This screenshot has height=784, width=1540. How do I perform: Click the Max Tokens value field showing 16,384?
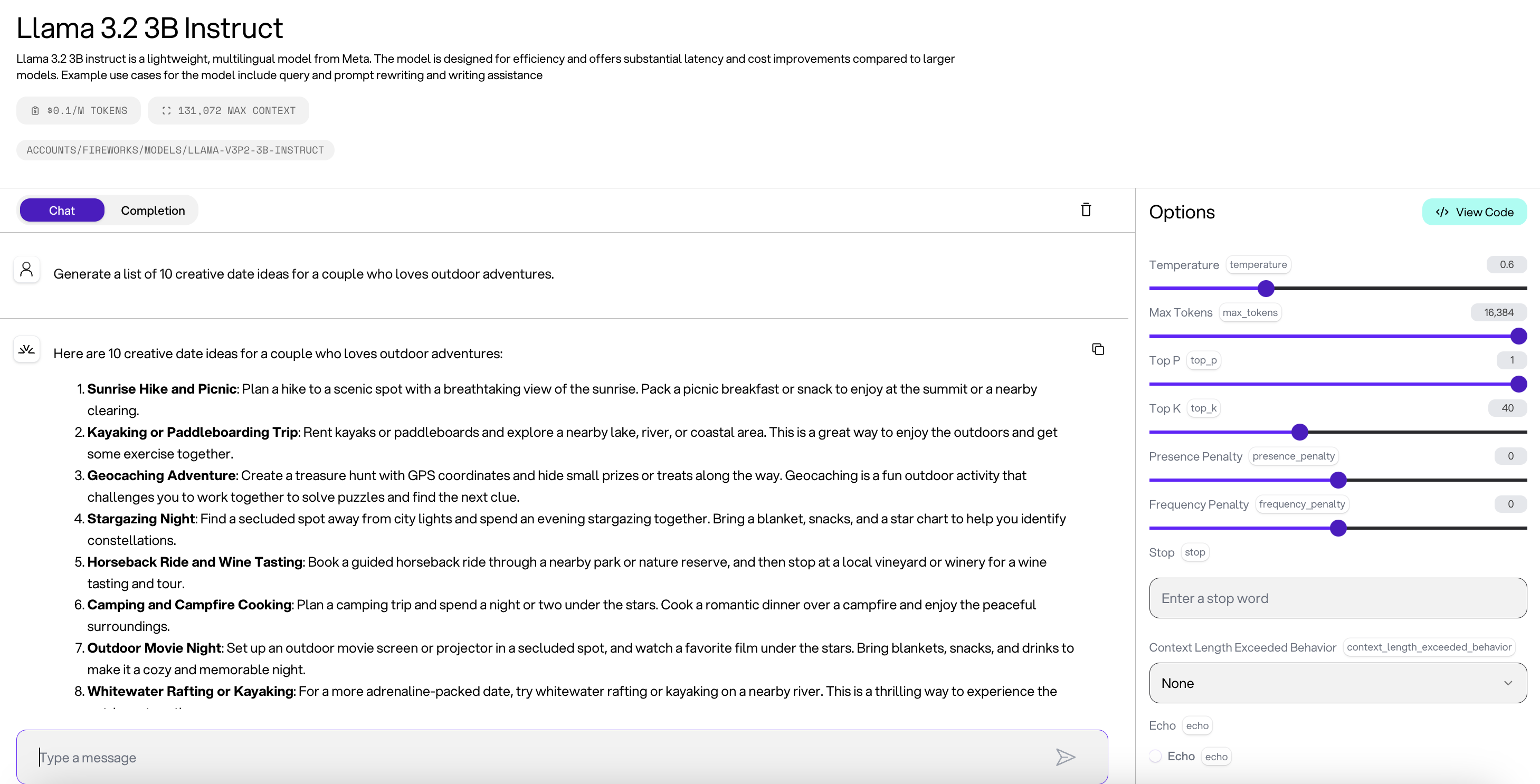pos(1499,312)
